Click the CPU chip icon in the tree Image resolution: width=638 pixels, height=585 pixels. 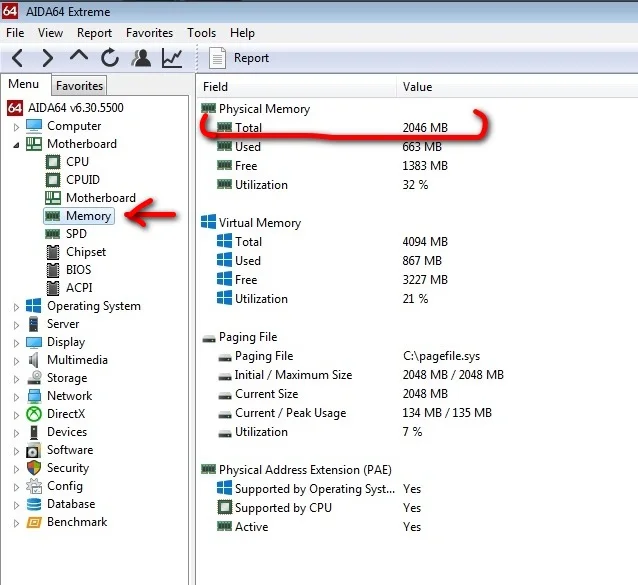(x=53, y=162)
